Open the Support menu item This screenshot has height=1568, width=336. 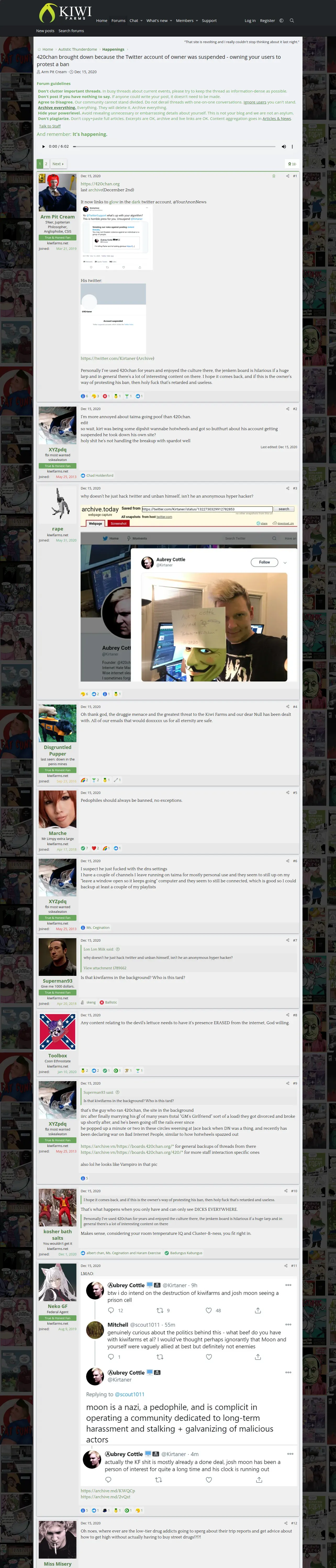coord(209,21)
